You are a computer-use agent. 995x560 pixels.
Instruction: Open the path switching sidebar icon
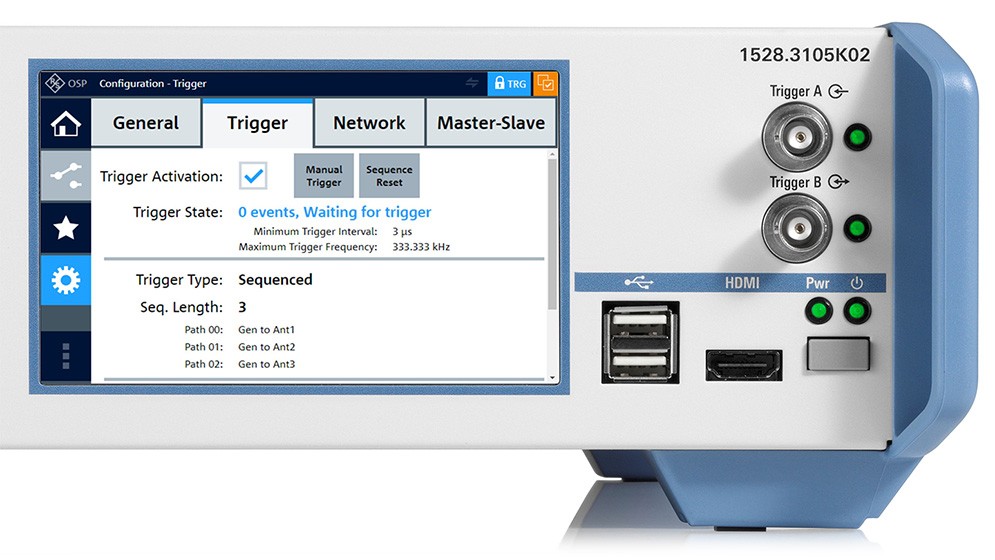(66, 175)
